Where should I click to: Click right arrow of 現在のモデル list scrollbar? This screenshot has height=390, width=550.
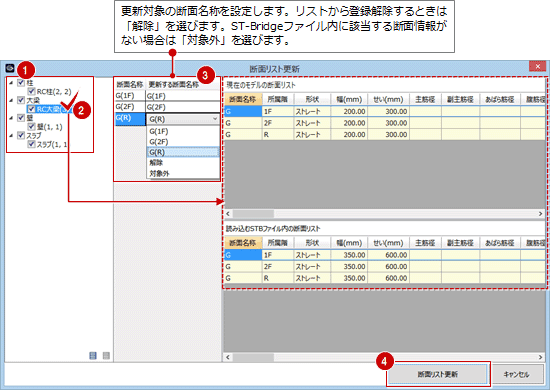click(x=541, y=214)
